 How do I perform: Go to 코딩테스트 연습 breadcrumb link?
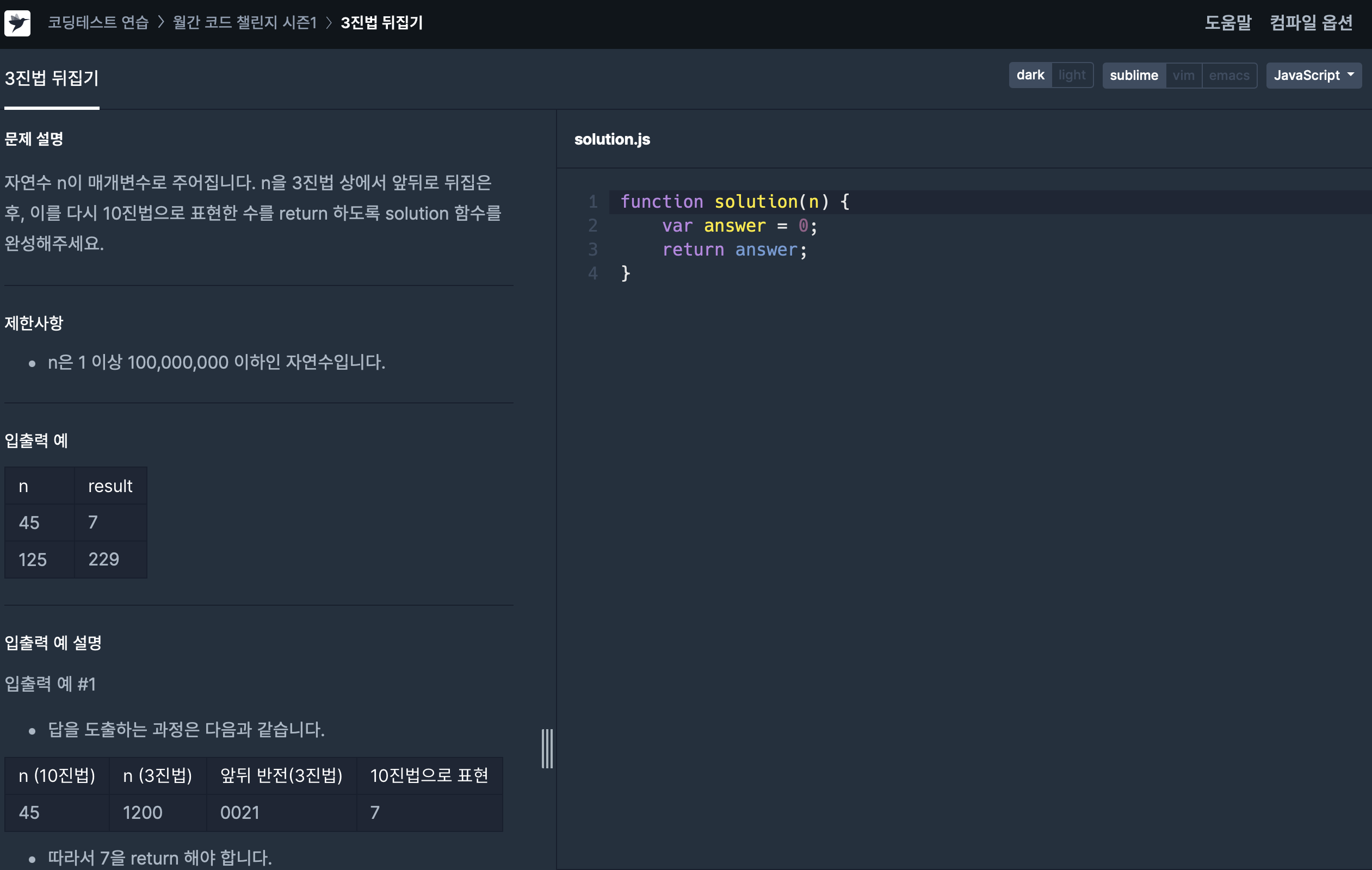tap(98, 23)
